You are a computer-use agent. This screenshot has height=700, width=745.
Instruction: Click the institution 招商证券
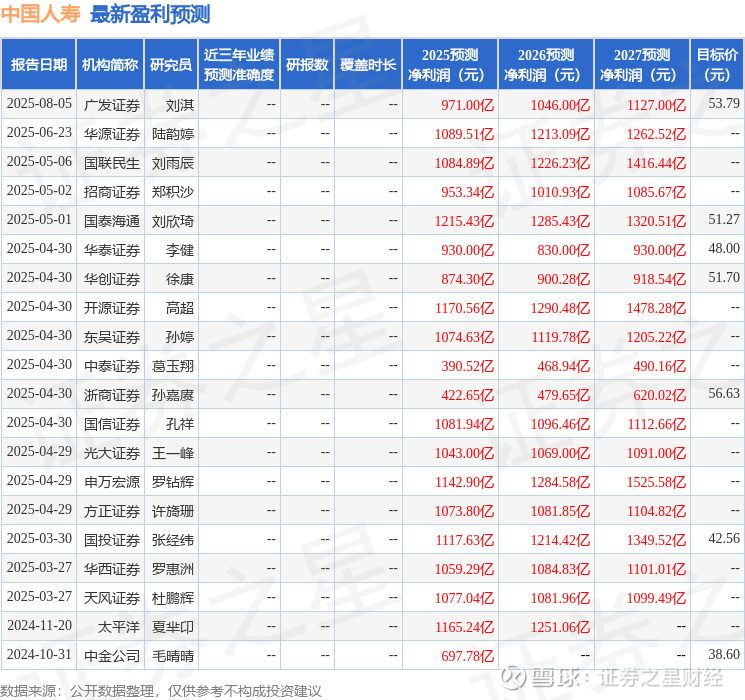pos(112,192)
